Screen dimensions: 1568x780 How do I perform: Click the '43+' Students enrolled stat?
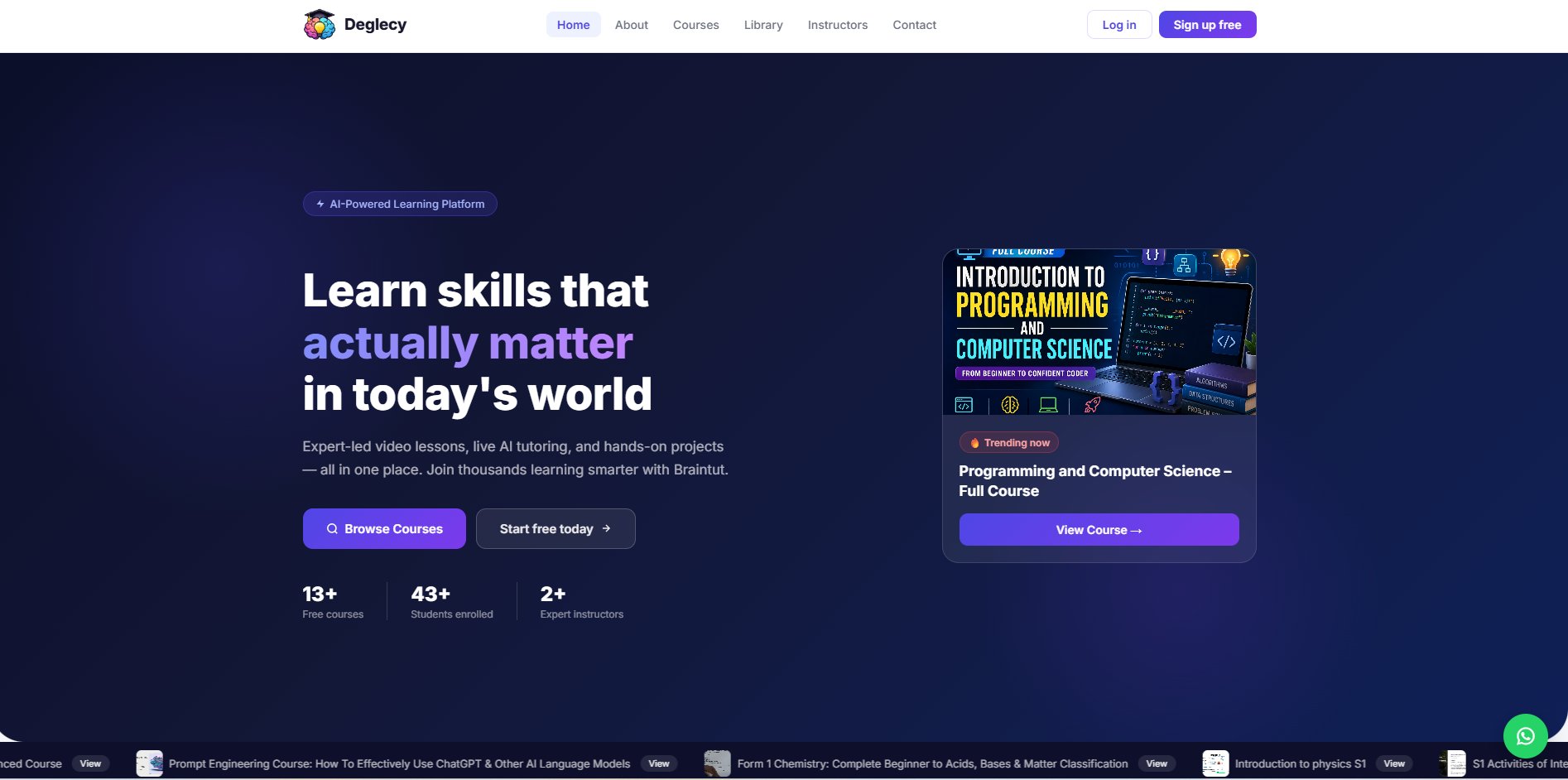452,602
